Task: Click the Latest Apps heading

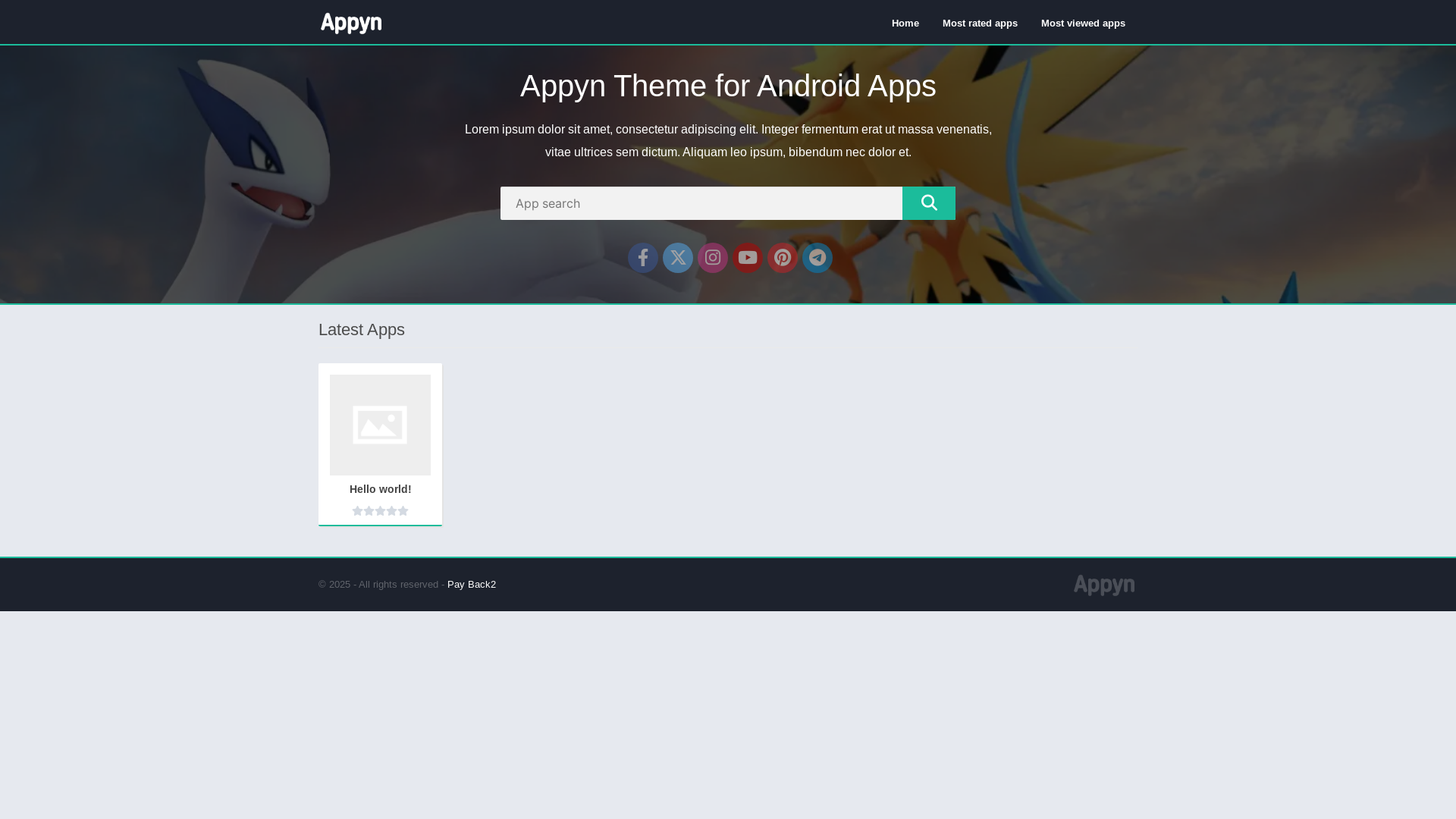Action: click(362, 330)
